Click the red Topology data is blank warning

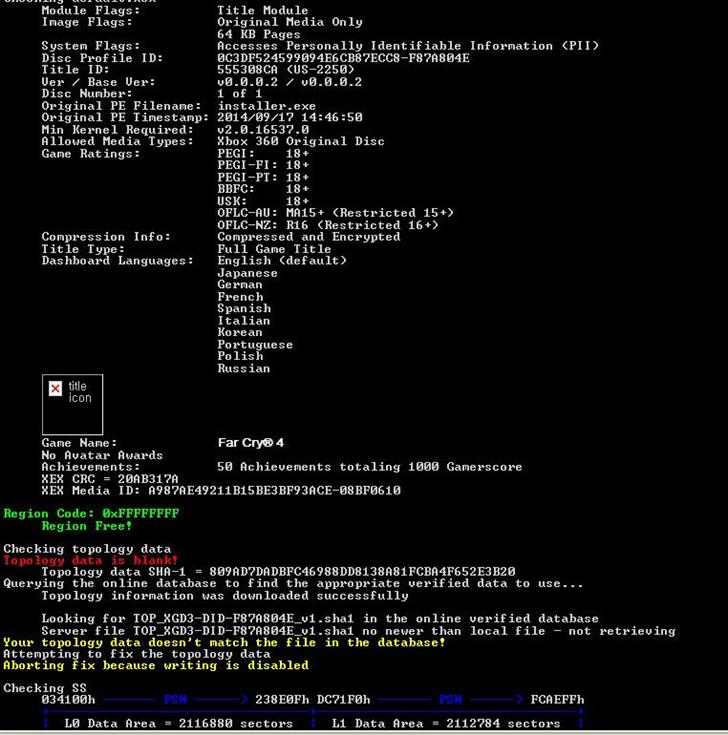click(x=90, y=560)
